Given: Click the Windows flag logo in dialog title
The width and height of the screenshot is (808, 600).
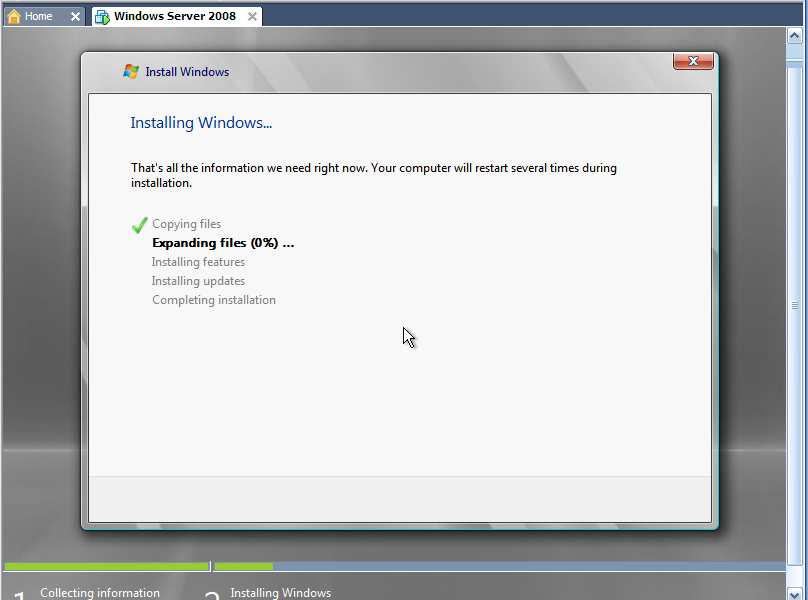Looking at the screenshot, I should click(131, 72).
